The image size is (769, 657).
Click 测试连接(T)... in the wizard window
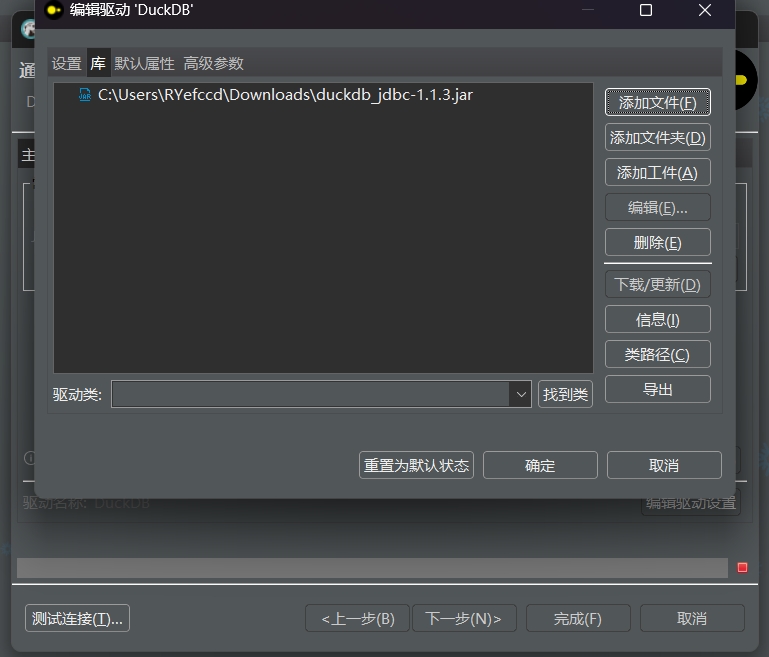click(77, 618)
